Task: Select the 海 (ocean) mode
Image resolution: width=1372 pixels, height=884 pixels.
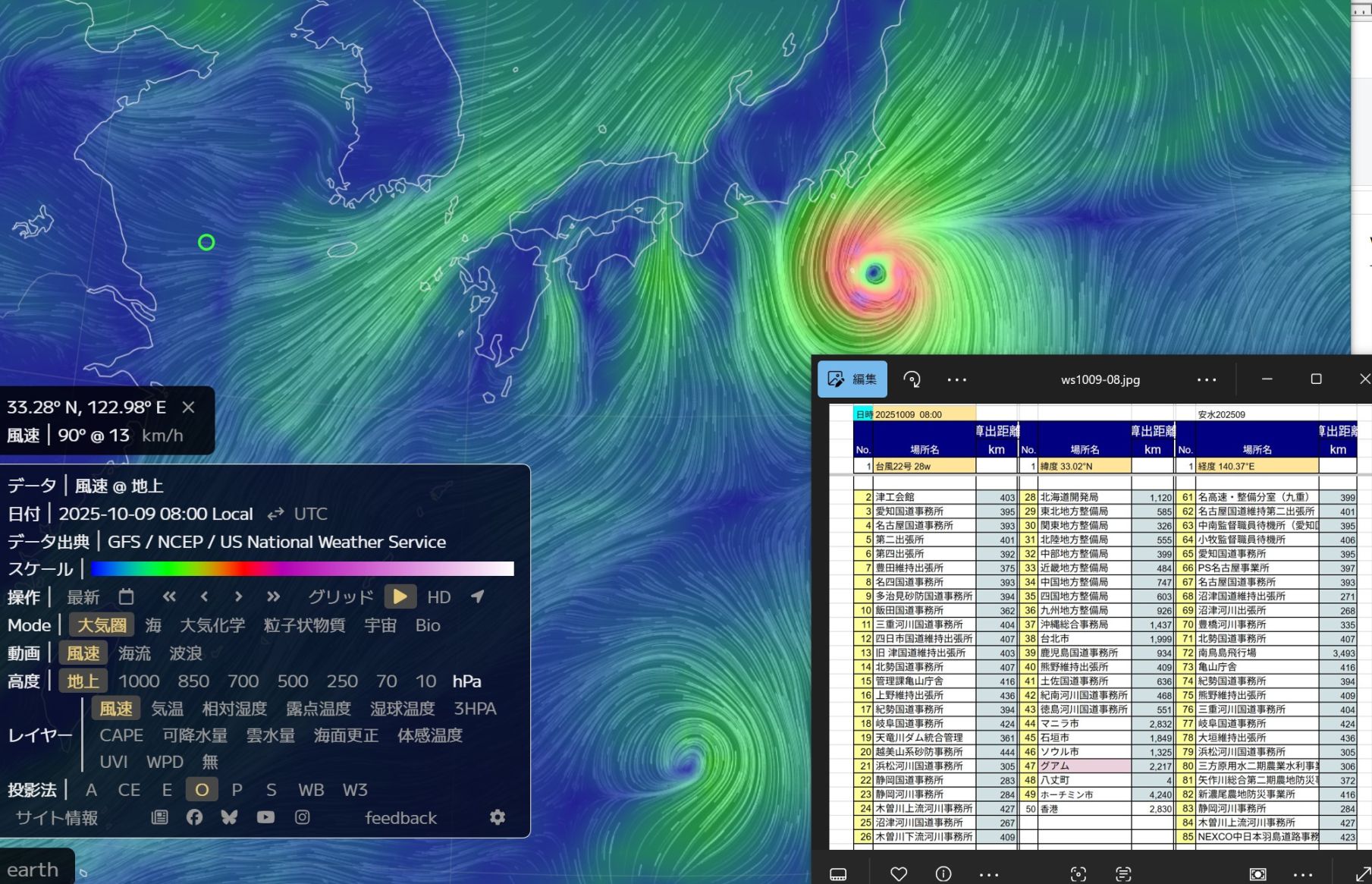Action: 153,625
